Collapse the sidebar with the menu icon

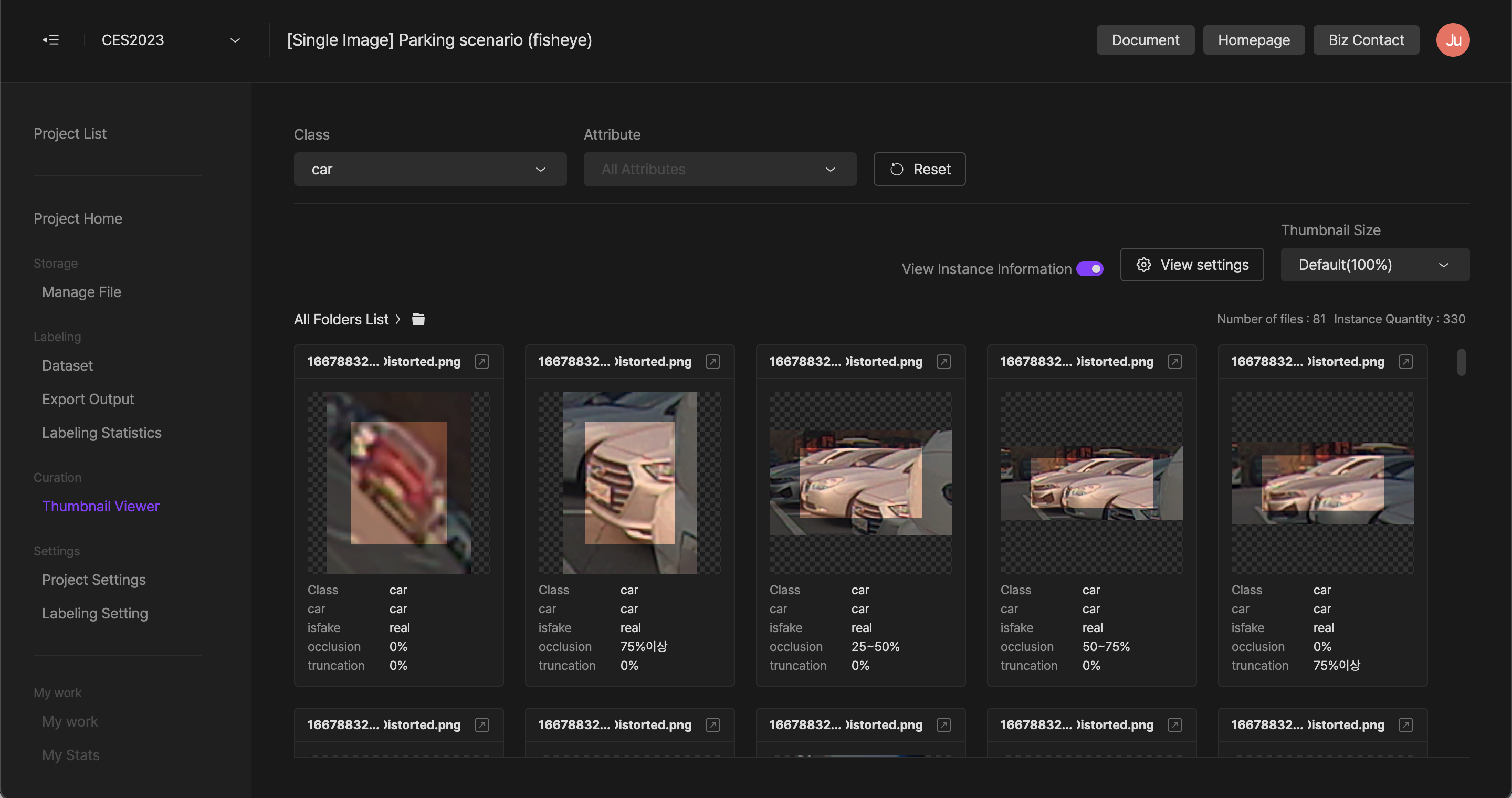[50, 40]
